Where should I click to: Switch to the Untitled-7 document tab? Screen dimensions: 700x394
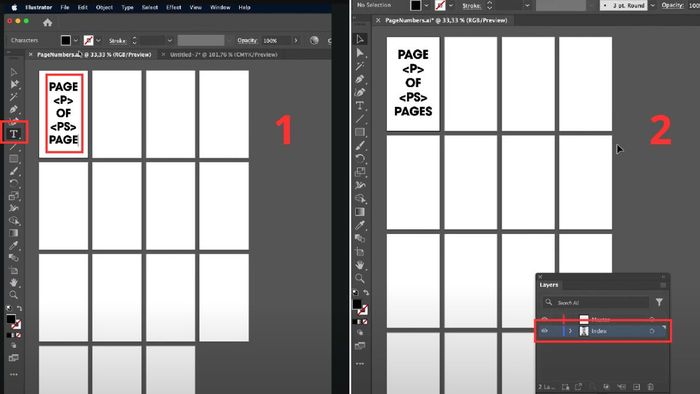(x=224, y=54)
